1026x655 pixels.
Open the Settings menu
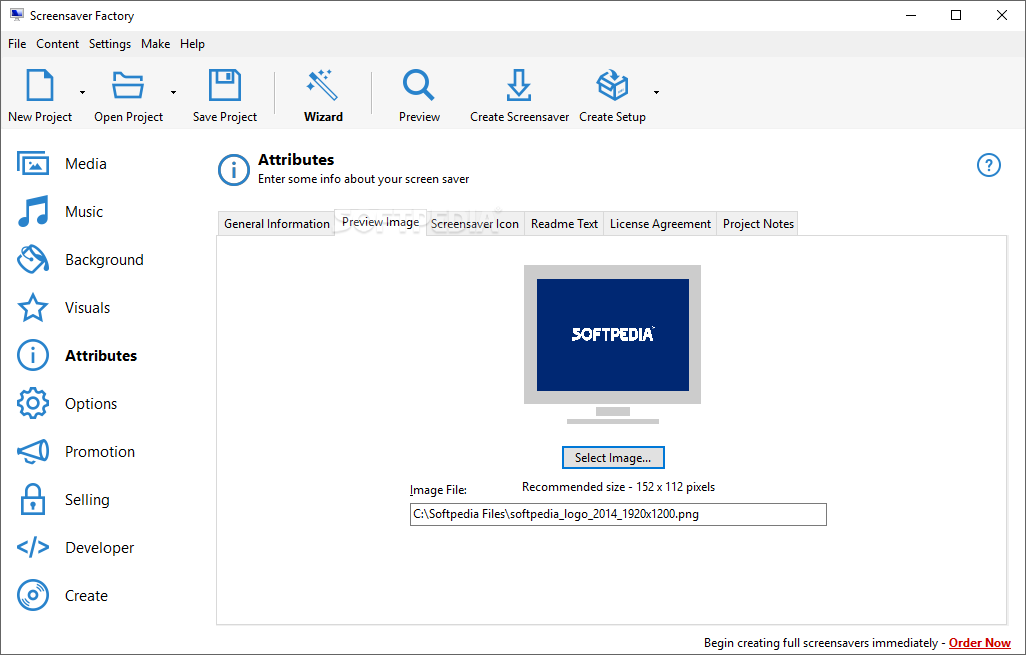(x=110, y=44)
